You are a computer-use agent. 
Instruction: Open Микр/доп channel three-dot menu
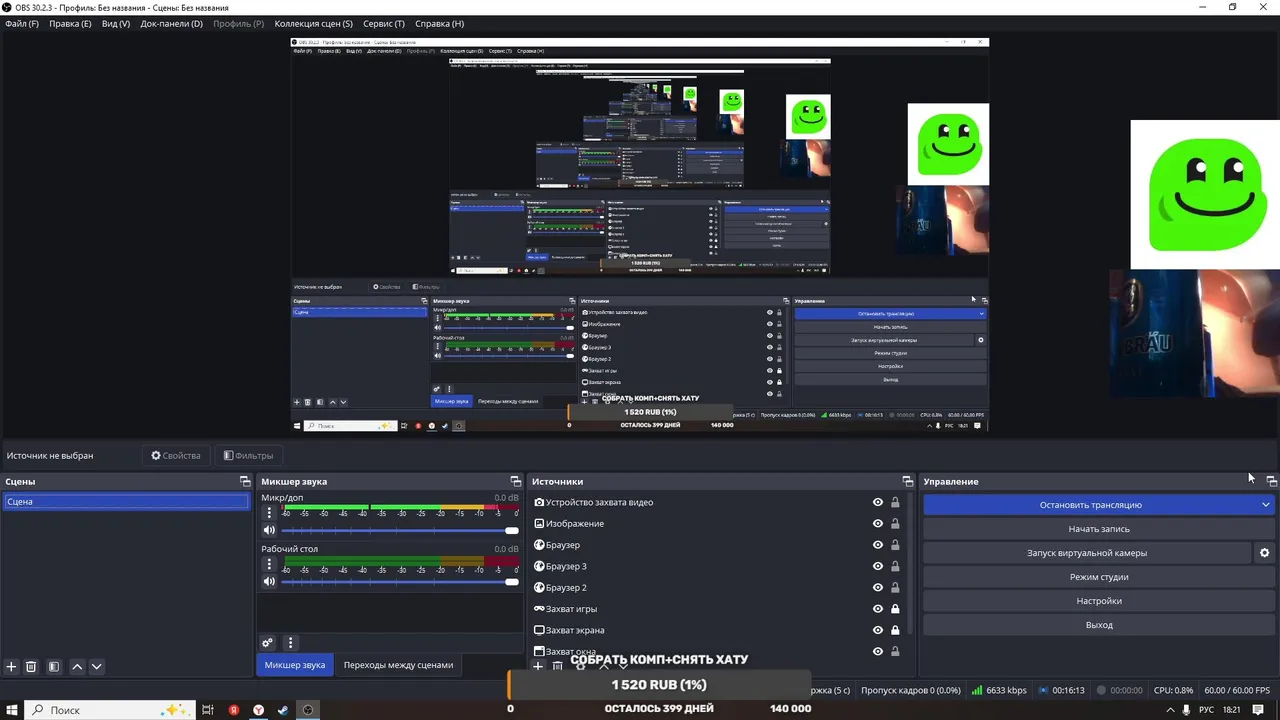point(269,513)
